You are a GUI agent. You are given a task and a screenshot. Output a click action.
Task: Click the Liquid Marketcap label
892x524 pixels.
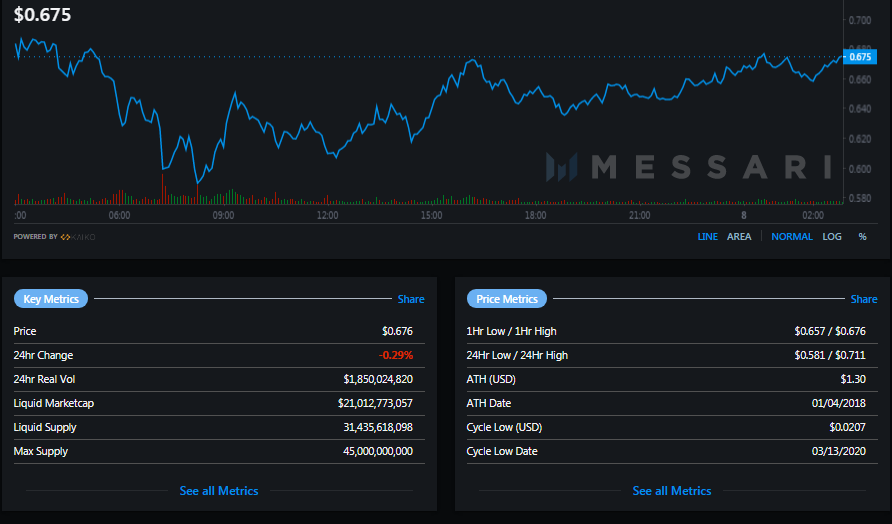pos(53,403)
